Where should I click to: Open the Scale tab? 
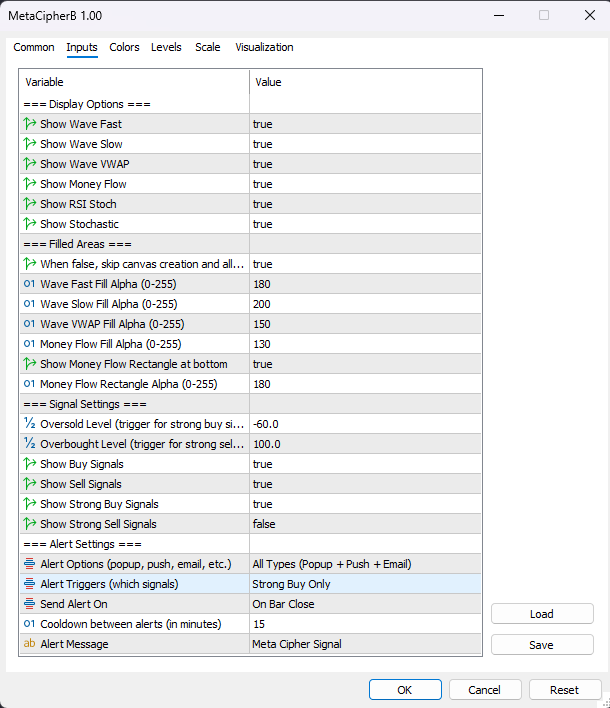(x=208, y=47)
